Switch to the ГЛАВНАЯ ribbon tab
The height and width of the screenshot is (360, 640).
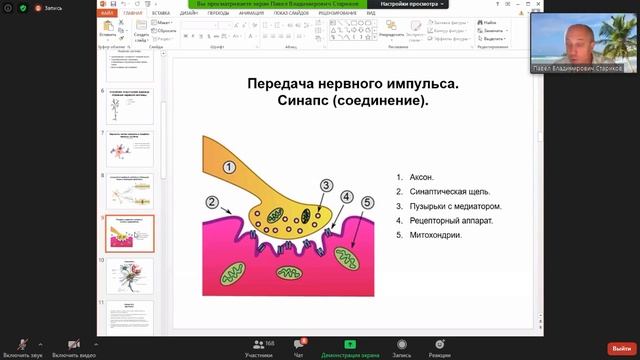pyautogui.click(x=133, y=13)
